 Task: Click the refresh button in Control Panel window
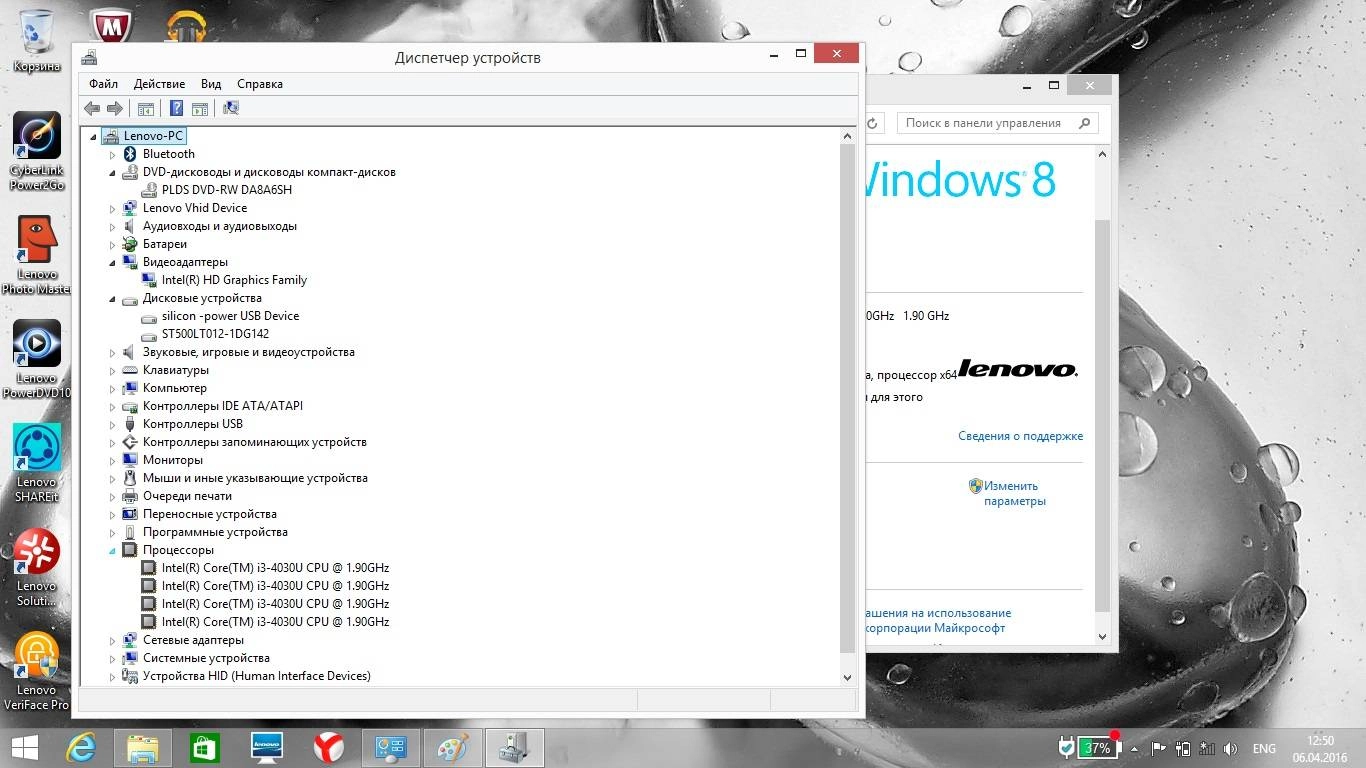pos(872,123)
